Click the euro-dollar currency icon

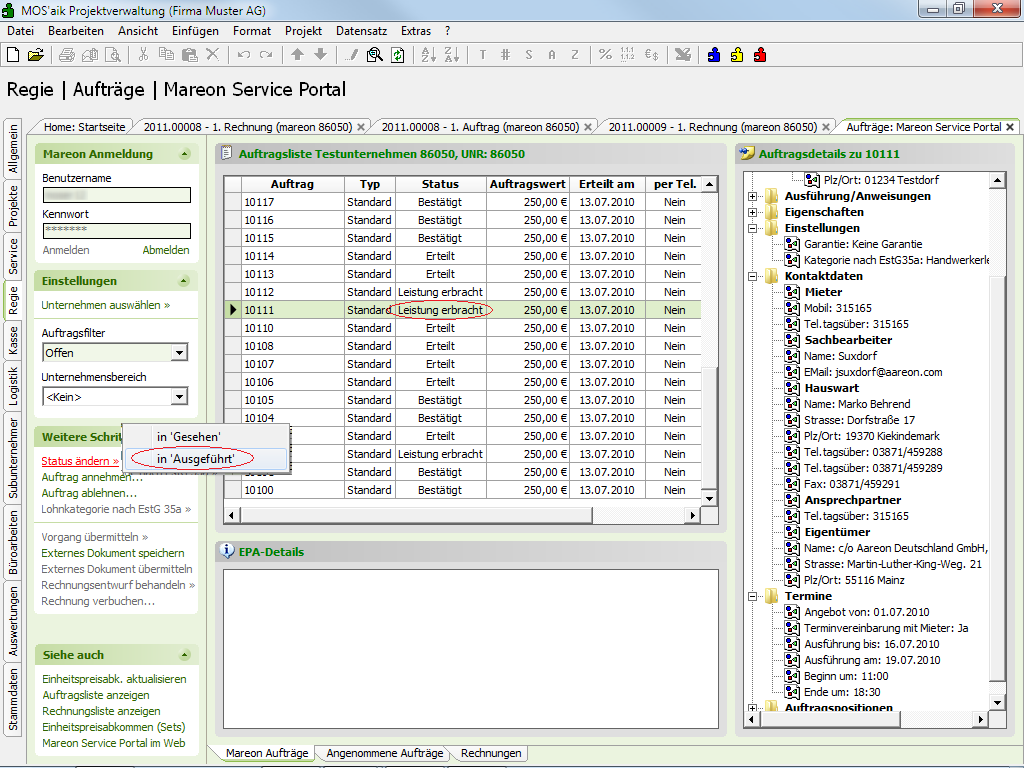[651, 55]
